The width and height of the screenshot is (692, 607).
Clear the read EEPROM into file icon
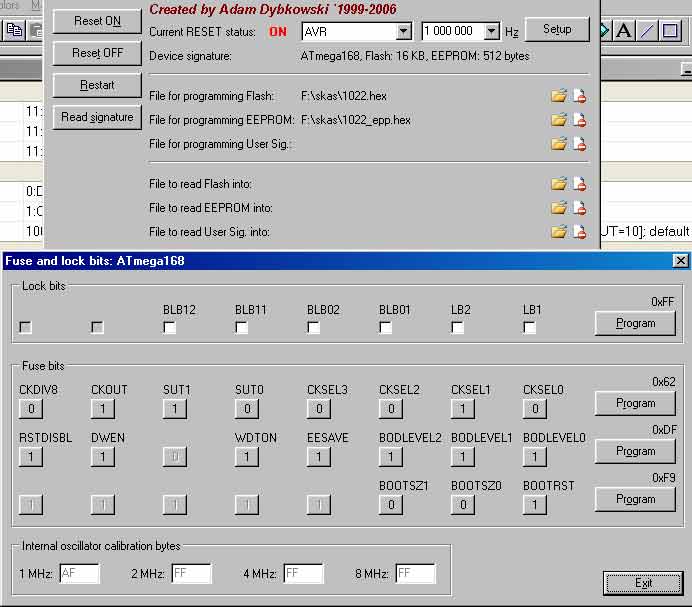tap(579, 208)
